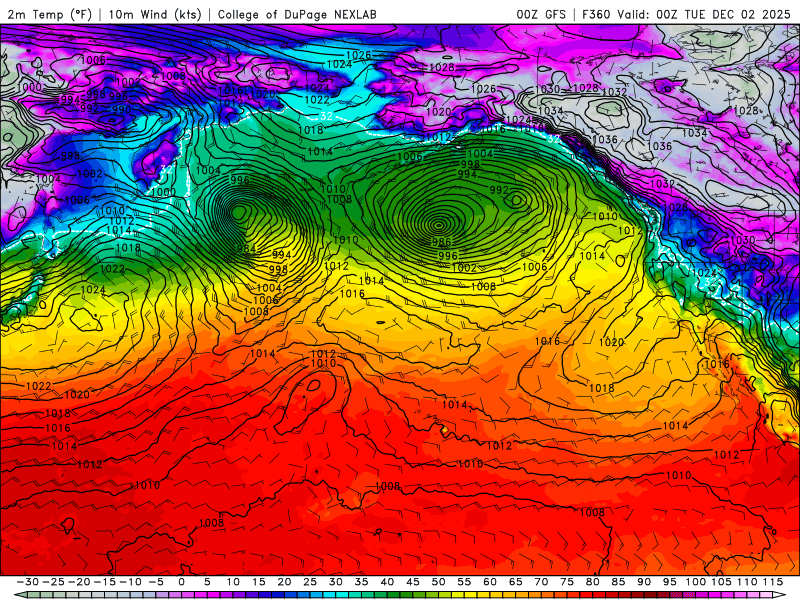Click the 60 label on the temperature scale
This screenshot has width=800, height=600.
[x=490, y=582]
